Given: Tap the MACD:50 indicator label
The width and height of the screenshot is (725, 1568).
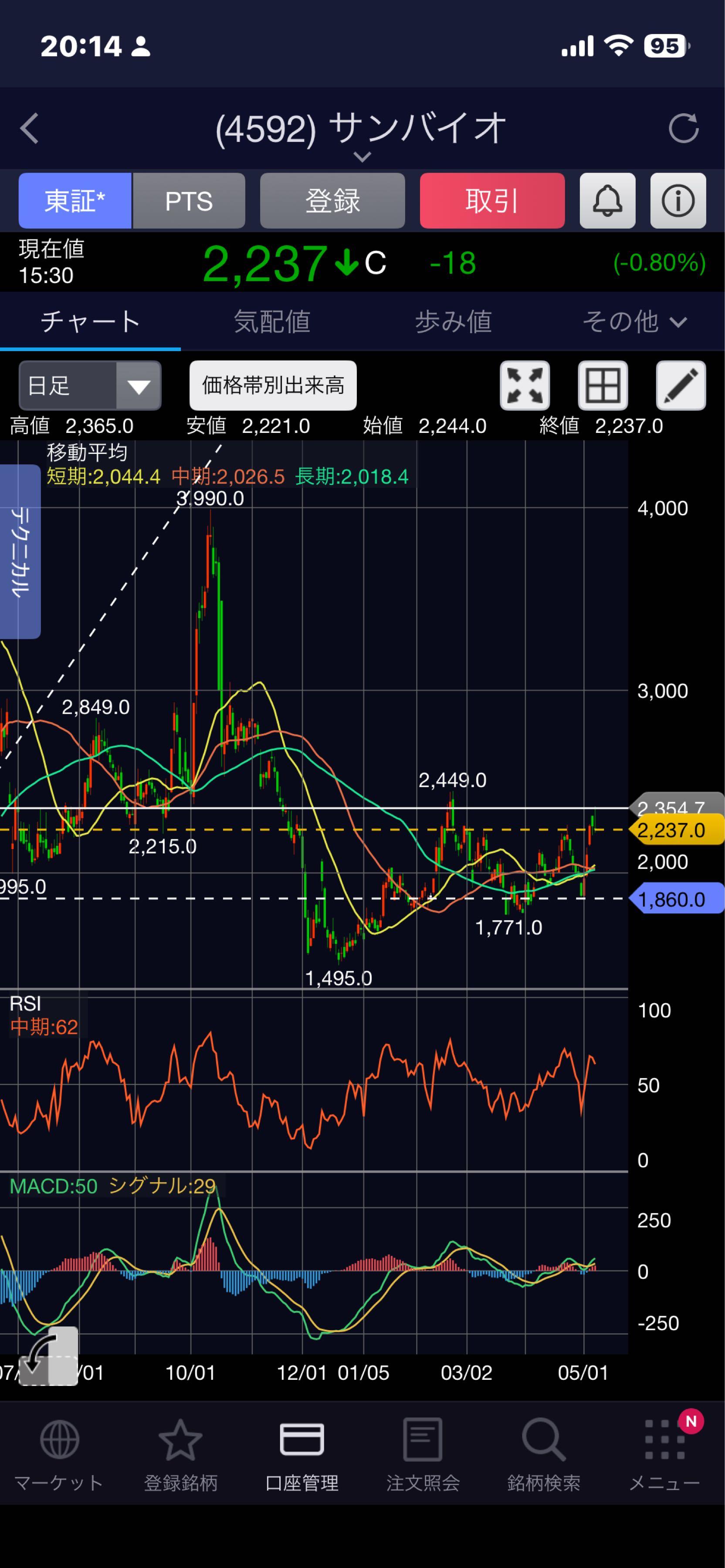Looking at the screenshot, I should (x=54, y=1186).
